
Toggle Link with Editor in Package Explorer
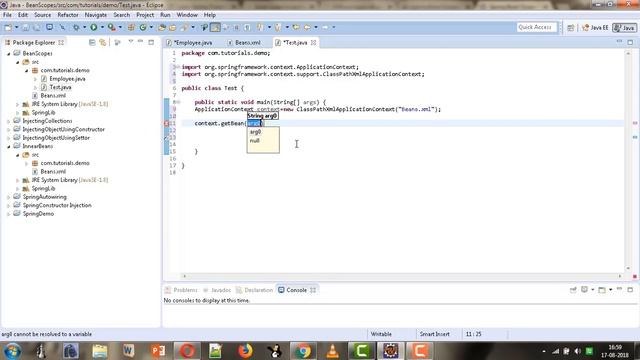tap(102, 42)
